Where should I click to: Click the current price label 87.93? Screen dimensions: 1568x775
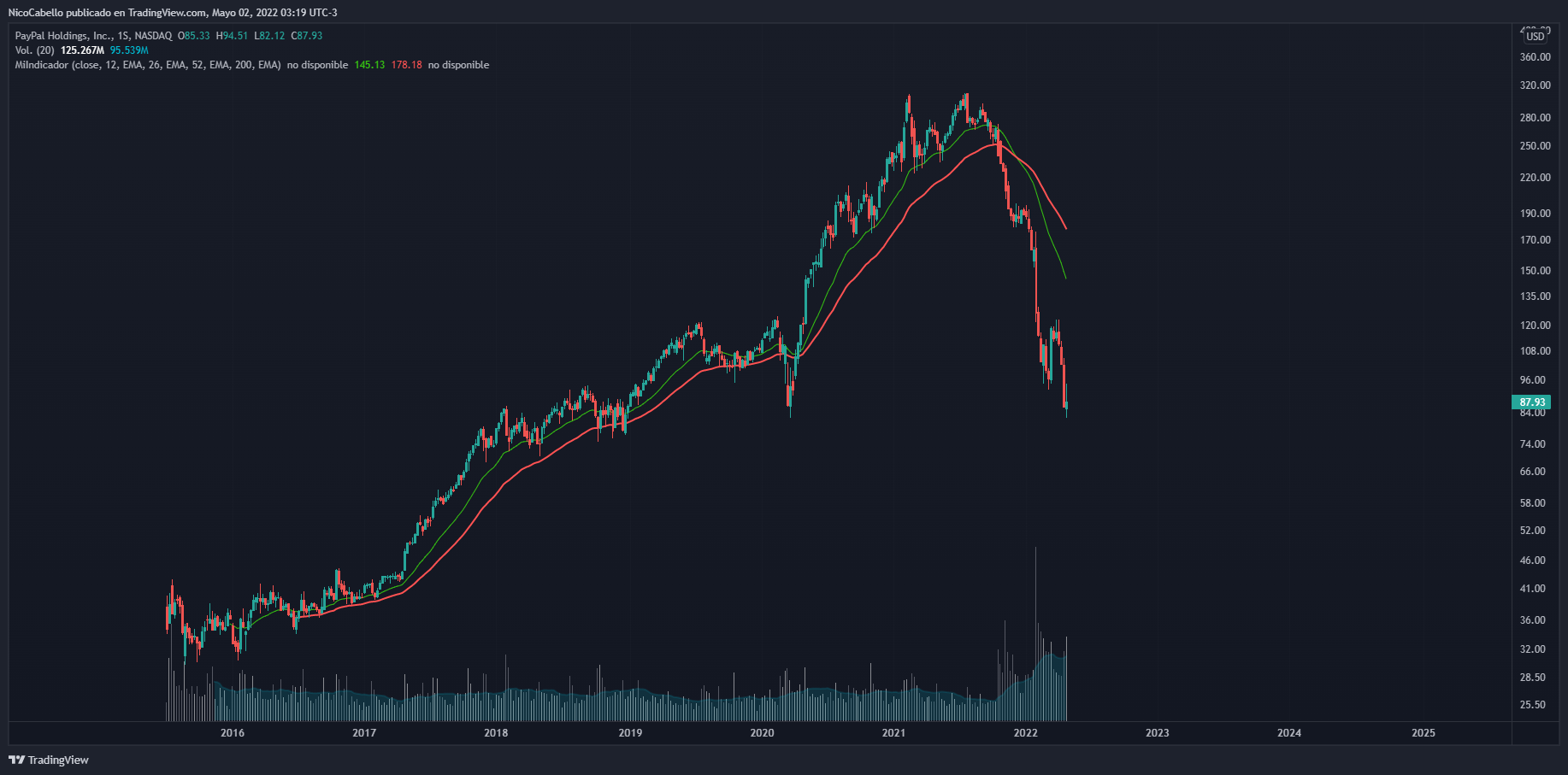1531,402
